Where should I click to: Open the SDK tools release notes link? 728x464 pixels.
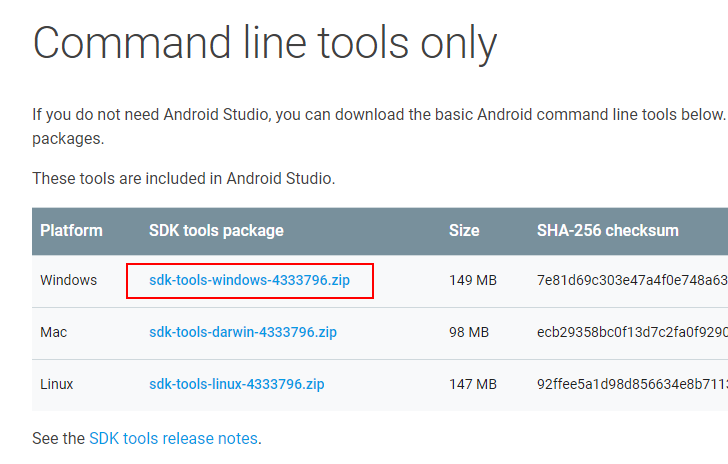tap(173, 438)
